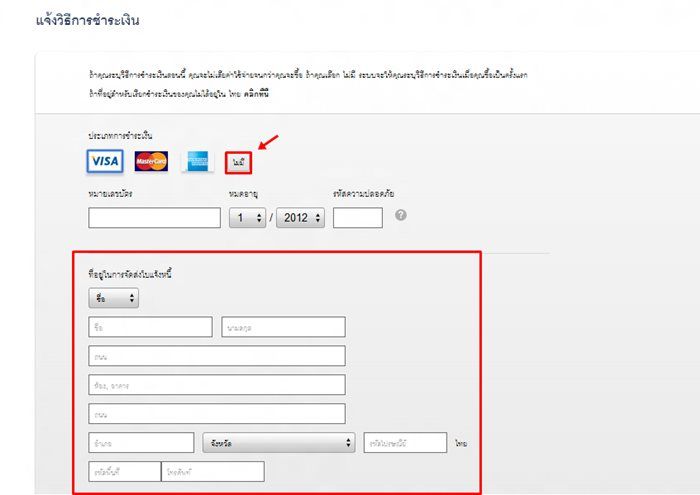Screen dimensions: 700x495
Task: Click the postal code field
Action: (405, 443)
